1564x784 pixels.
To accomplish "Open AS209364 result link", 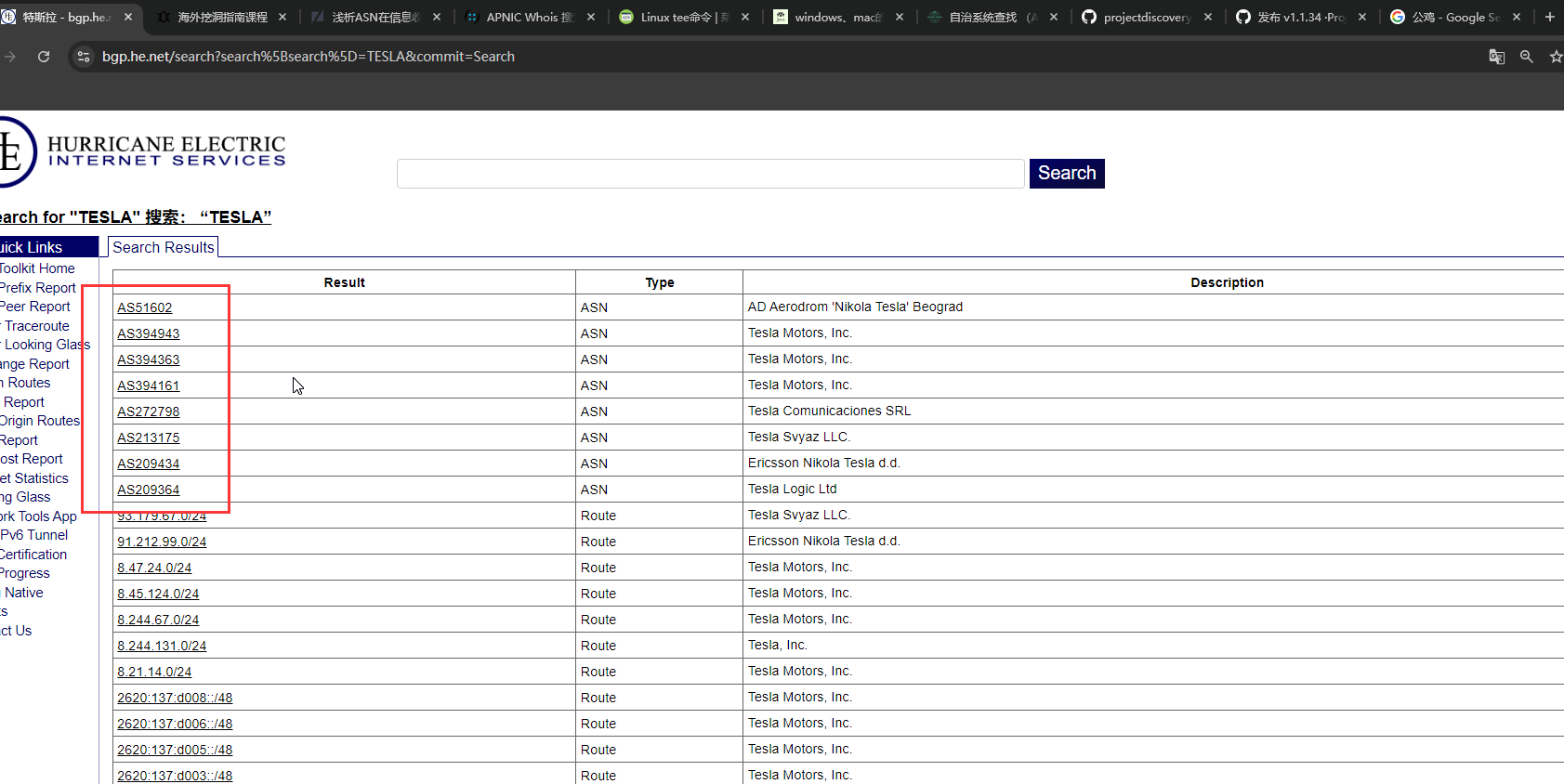I will click(149, 490).
